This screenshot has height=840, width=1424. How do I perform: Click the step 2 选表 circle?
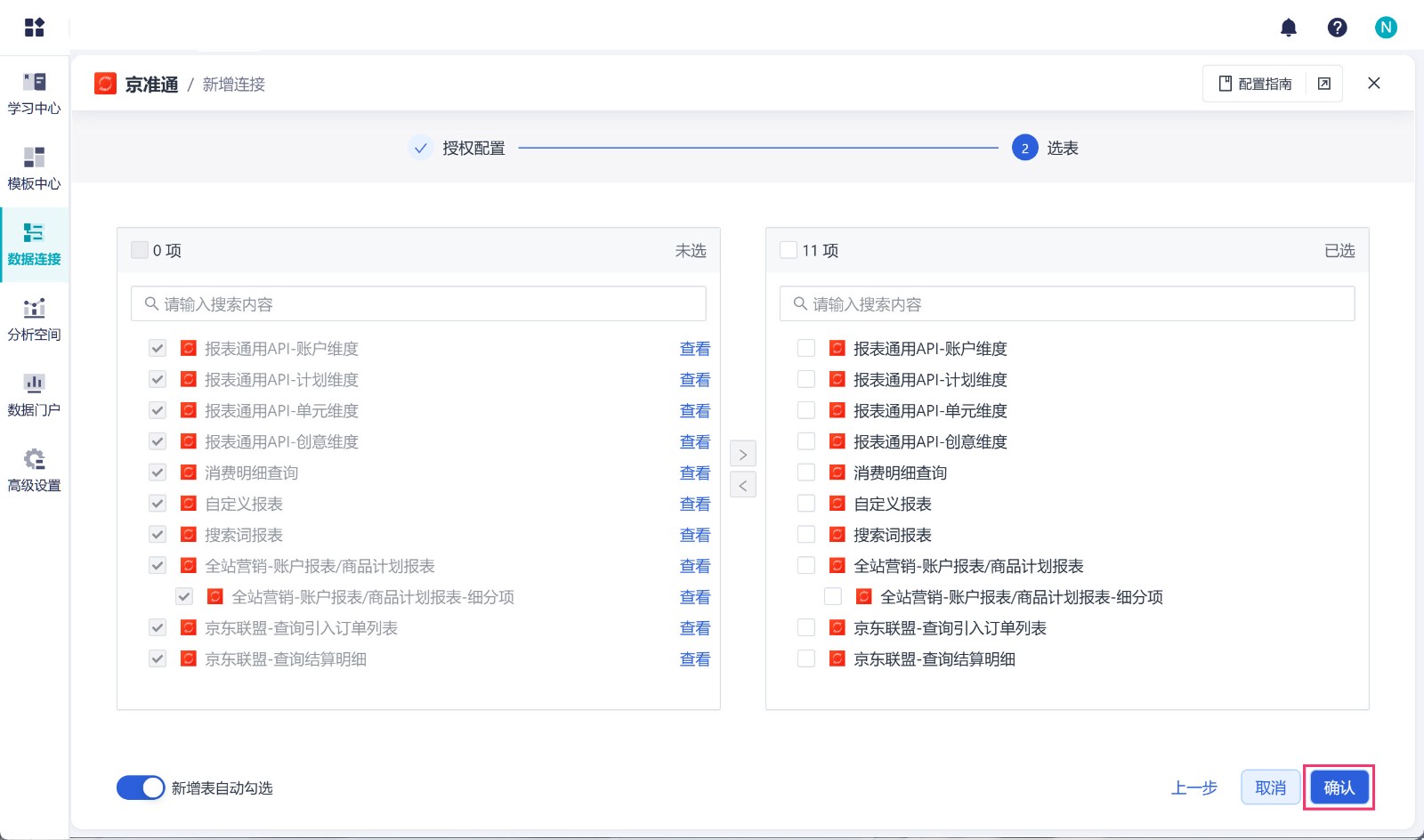pyautogui.click(x=1024, y=148)
